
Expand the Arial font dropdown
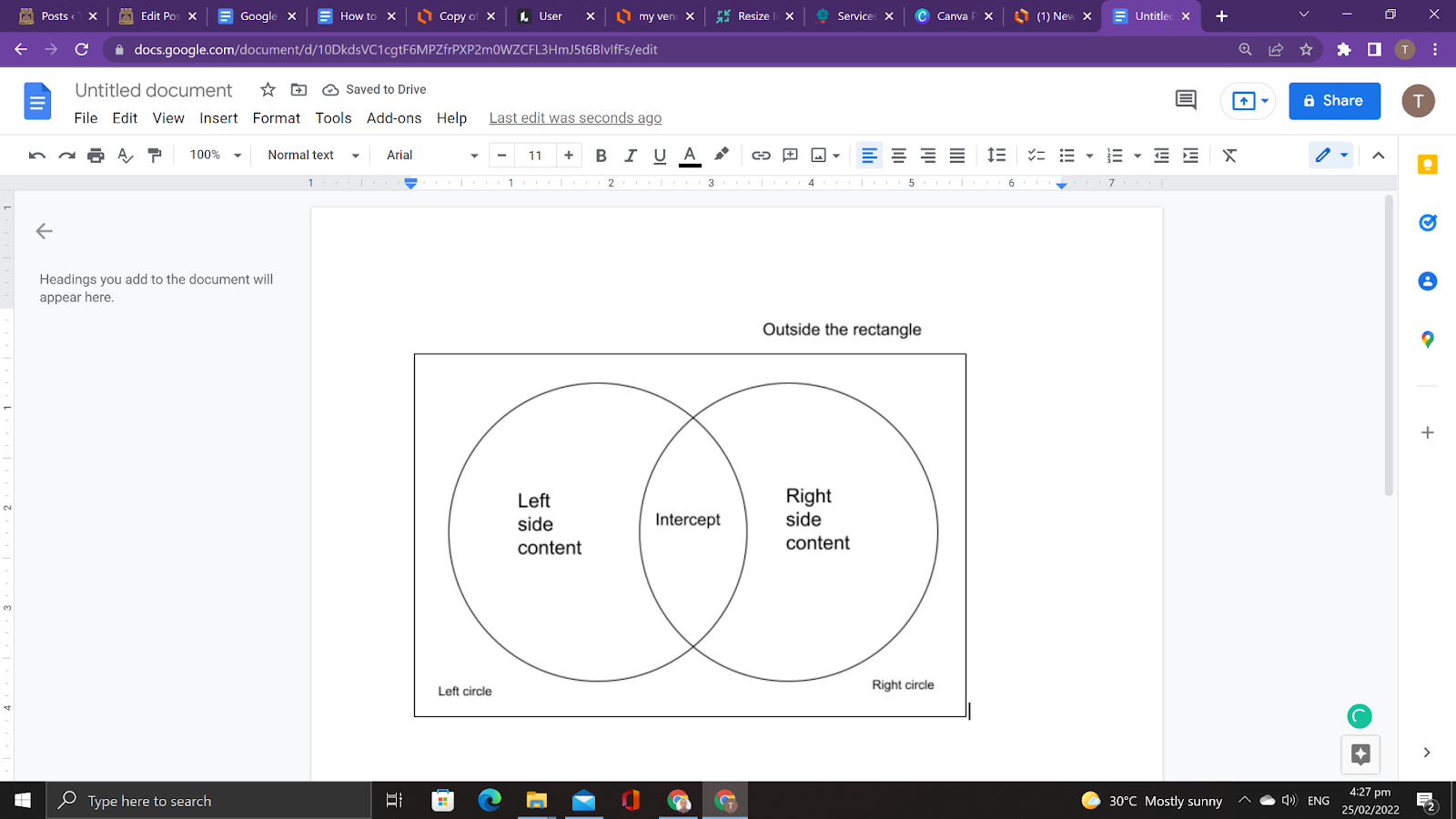click(431, 156)
